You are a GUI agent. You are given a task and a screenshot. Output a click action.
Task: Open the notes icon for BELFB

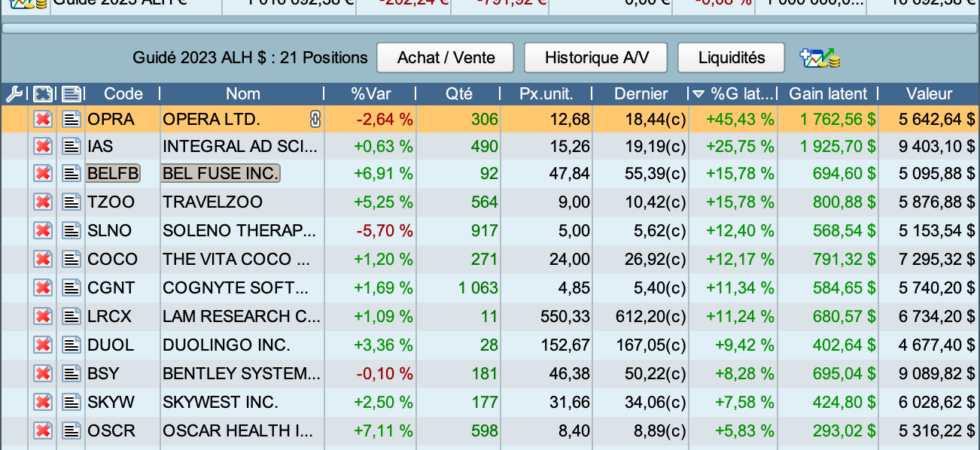(x=72, y=173)
